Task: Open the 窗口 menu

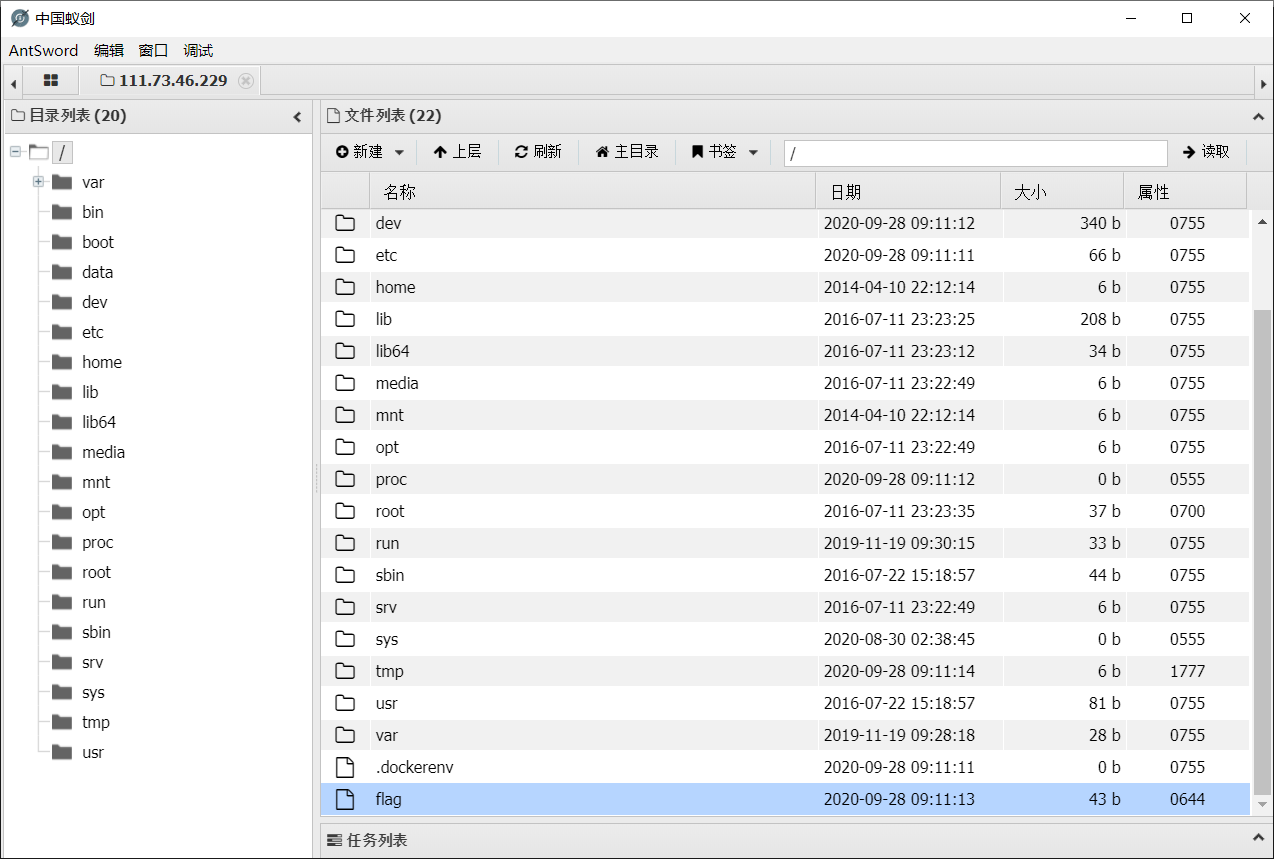Action: (153, 50)
